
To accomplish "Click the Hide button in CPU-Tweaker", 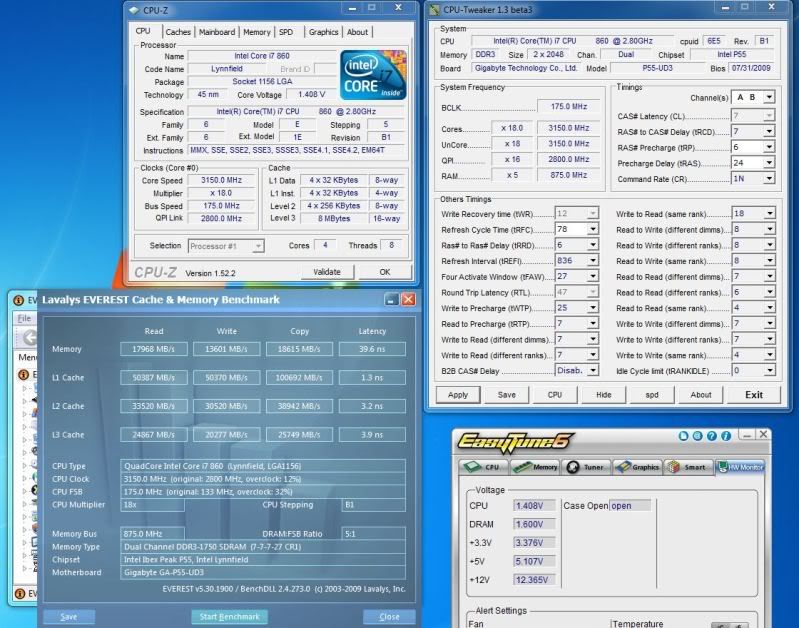I will (x=603, y=395).
